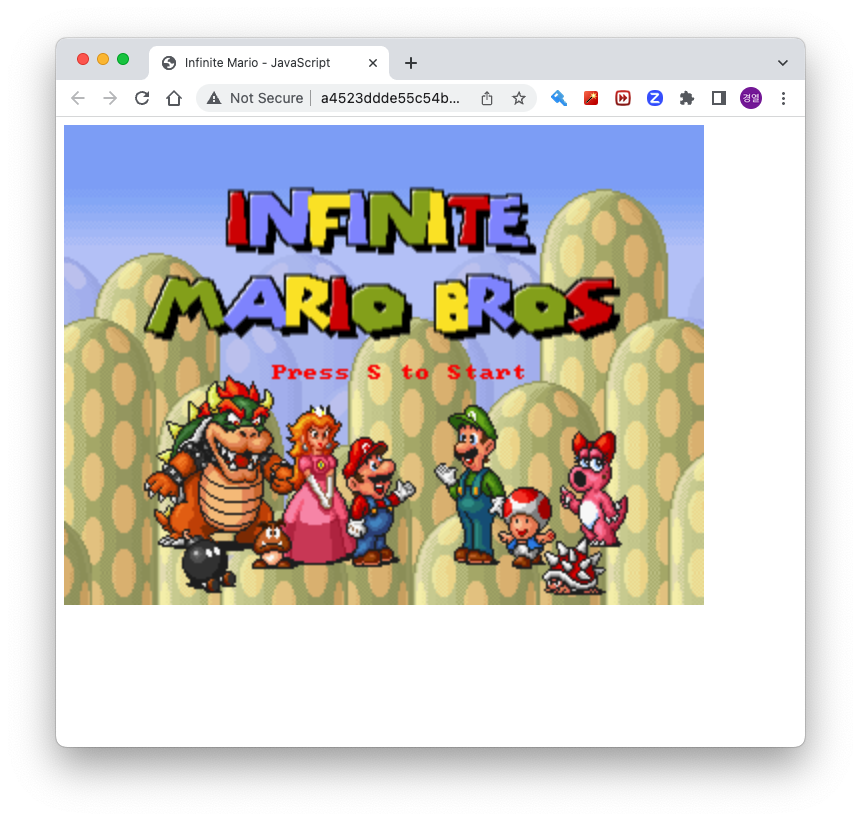Viewport: 861px width, 821px height.
Task: Open the purple profile avatar menu
Action: [751, 98]
